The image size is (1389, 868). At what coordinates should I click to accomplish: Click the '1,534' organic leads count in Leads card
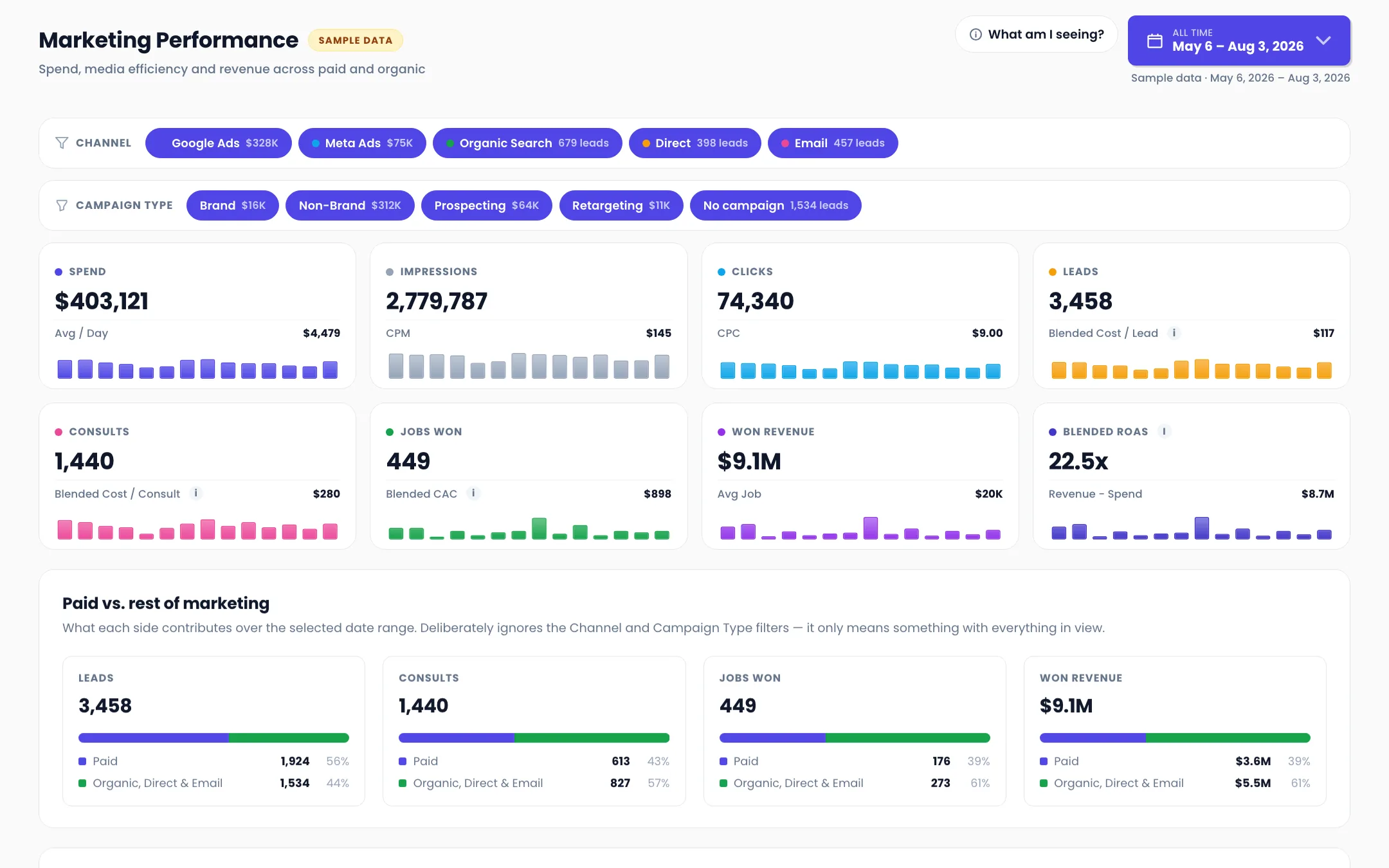pyautogui.click(x=295, y=783)
